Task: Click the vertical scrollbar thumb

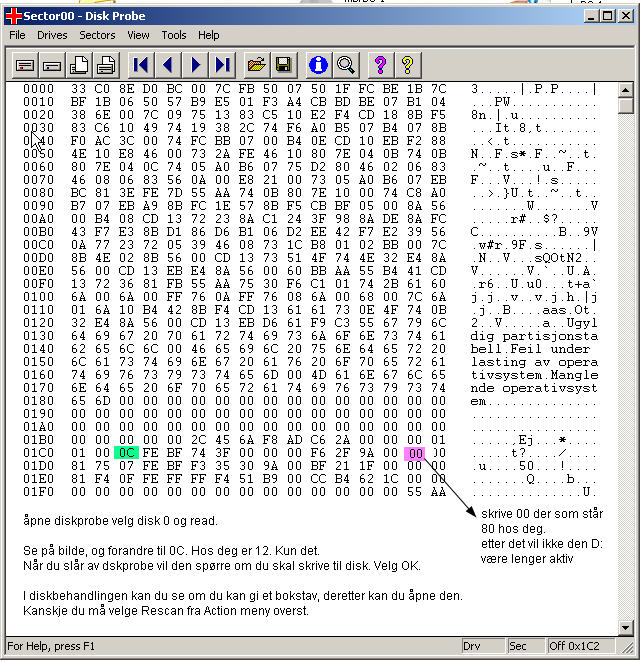Action: [625, 106]
